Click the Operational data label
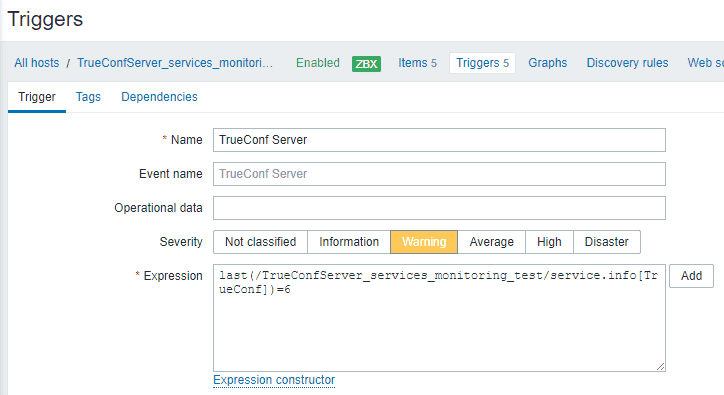Image resolution: width=724 pixels, height=395 pixels. point(158,208)
